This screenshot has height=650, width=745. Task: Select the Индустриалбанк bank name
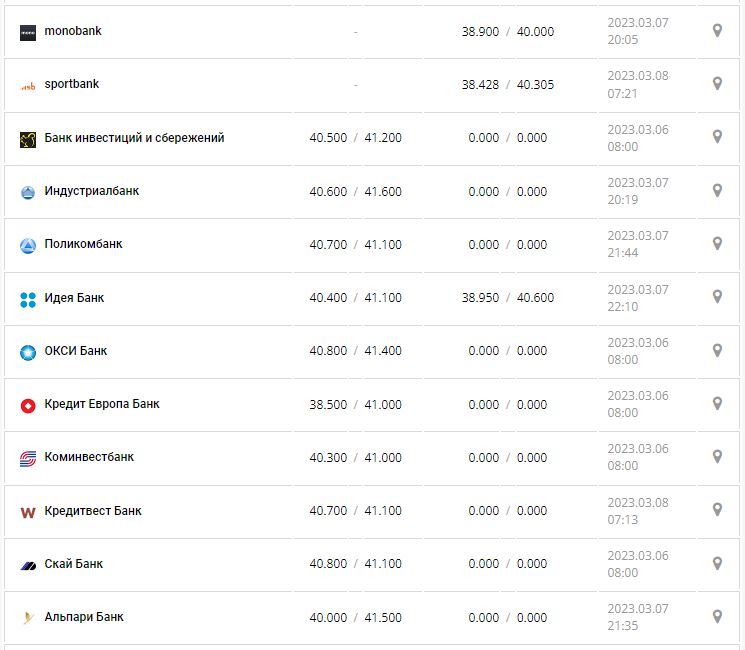(x=92, y=191)
